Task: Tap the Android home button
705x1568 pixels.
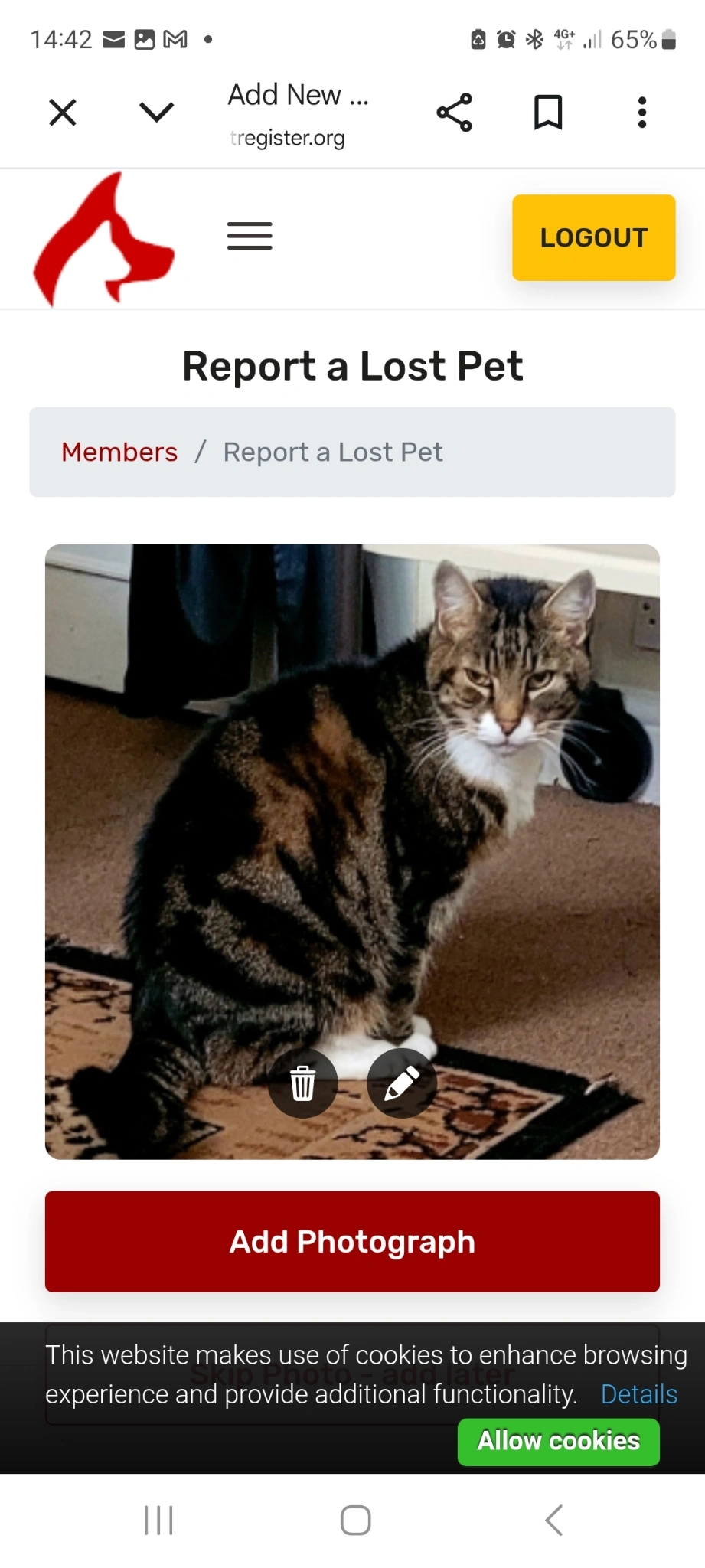Action: [x=356, y=1521]
